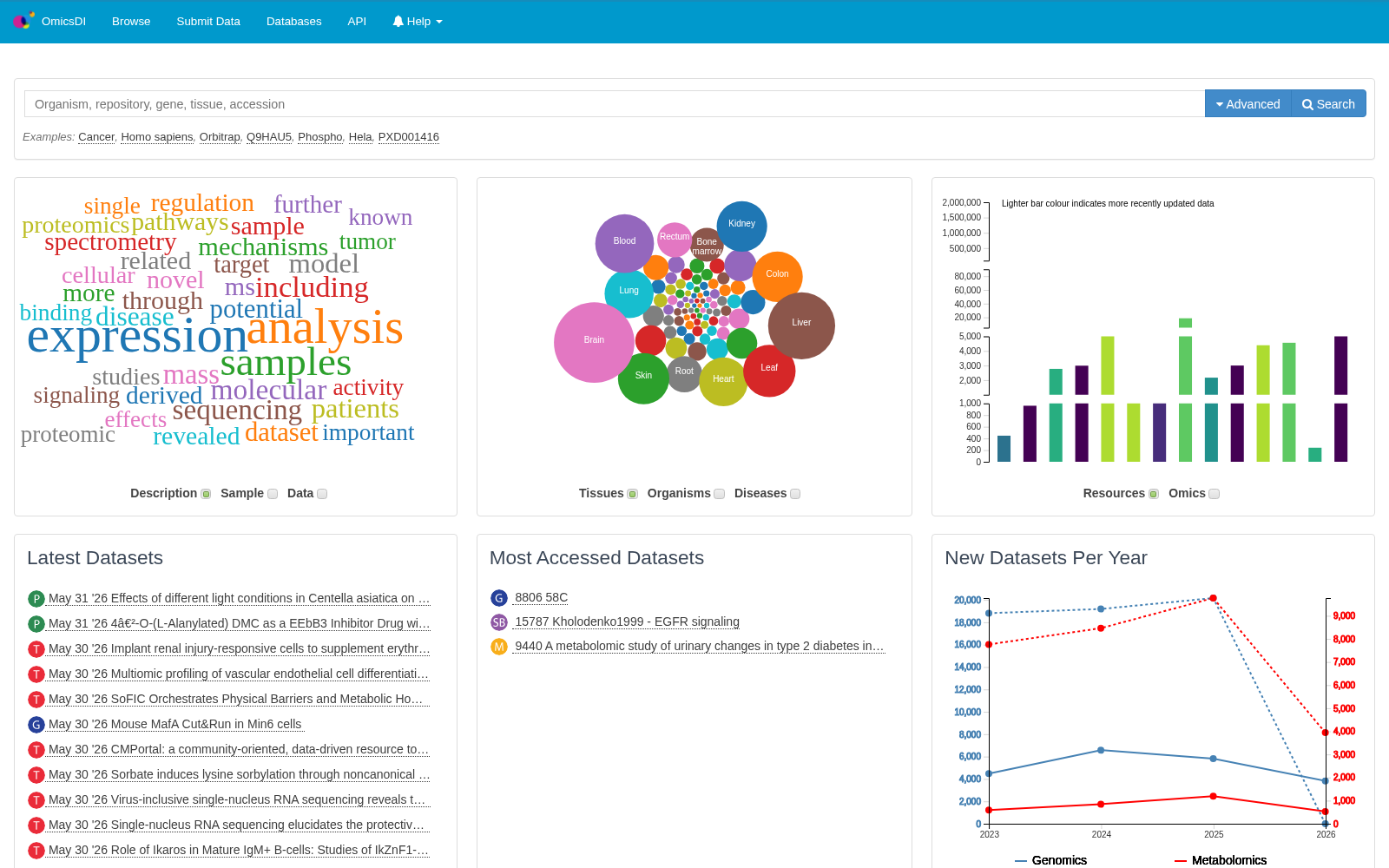Try the Cancer example search link
Viewport: 1389px width, 868px height.
96,137
